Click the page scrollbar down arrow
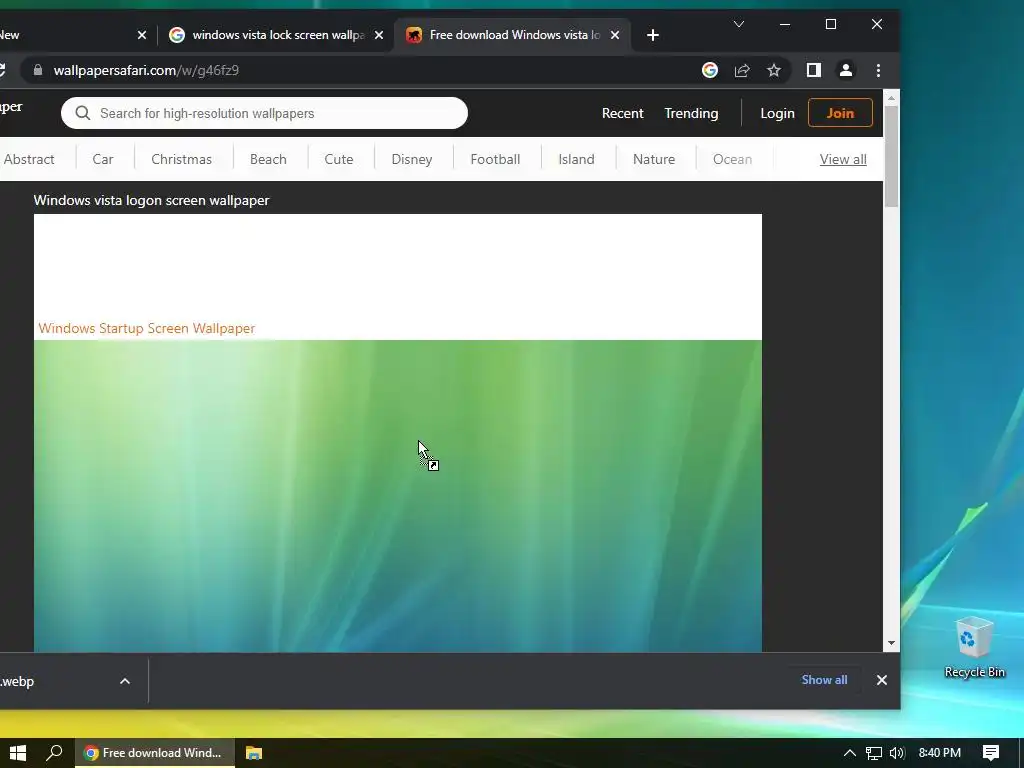The height and width of the screenshot is (768, 1024). [891, 643]
